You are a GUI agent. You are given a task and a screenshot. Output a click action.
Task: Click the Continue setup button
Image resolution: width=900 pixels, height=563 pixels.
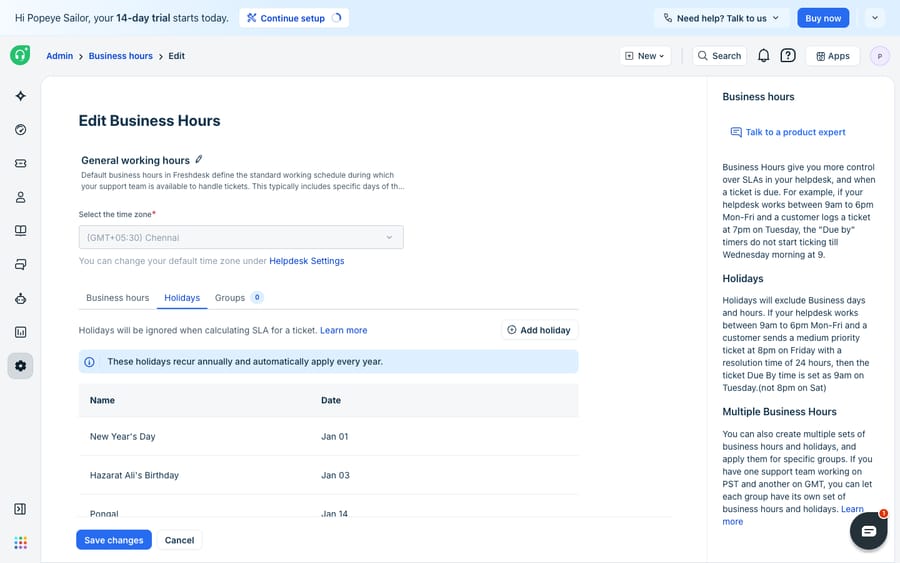294,18
